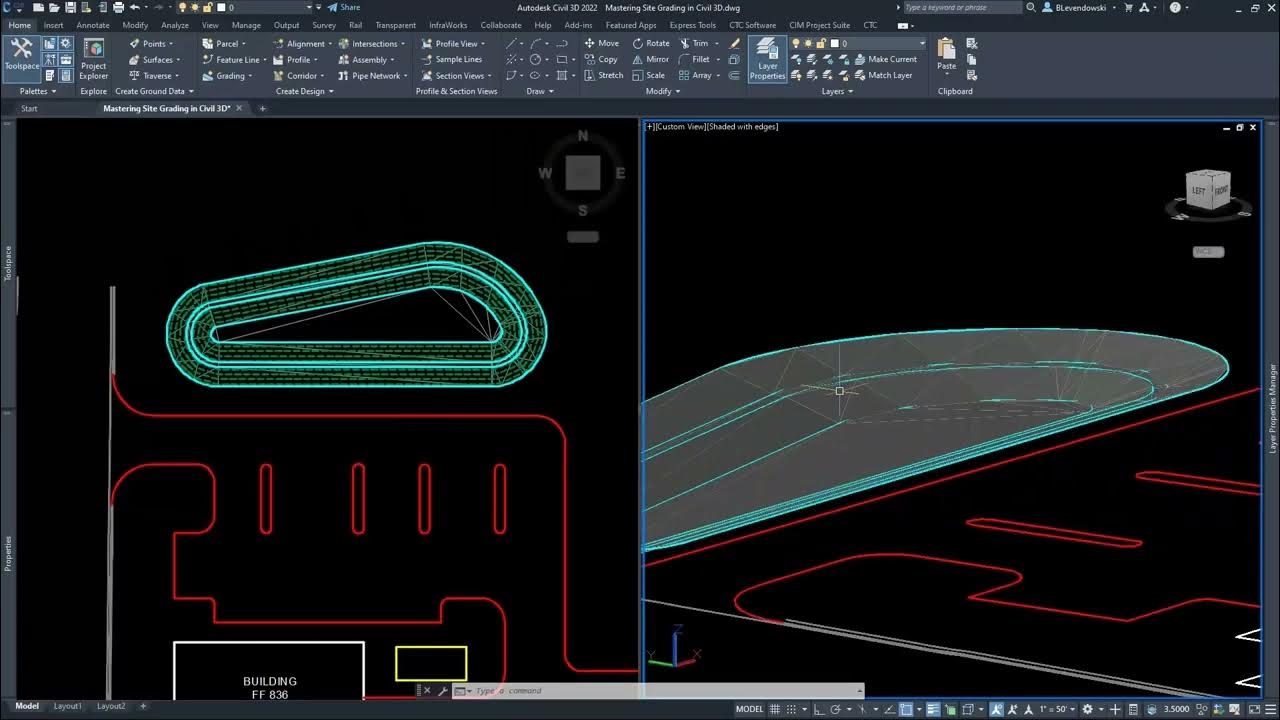This screenshot has width=1280, height=720.
Task: Click the ViewCube in right viewport
Action: click(x=1208, y=189)
